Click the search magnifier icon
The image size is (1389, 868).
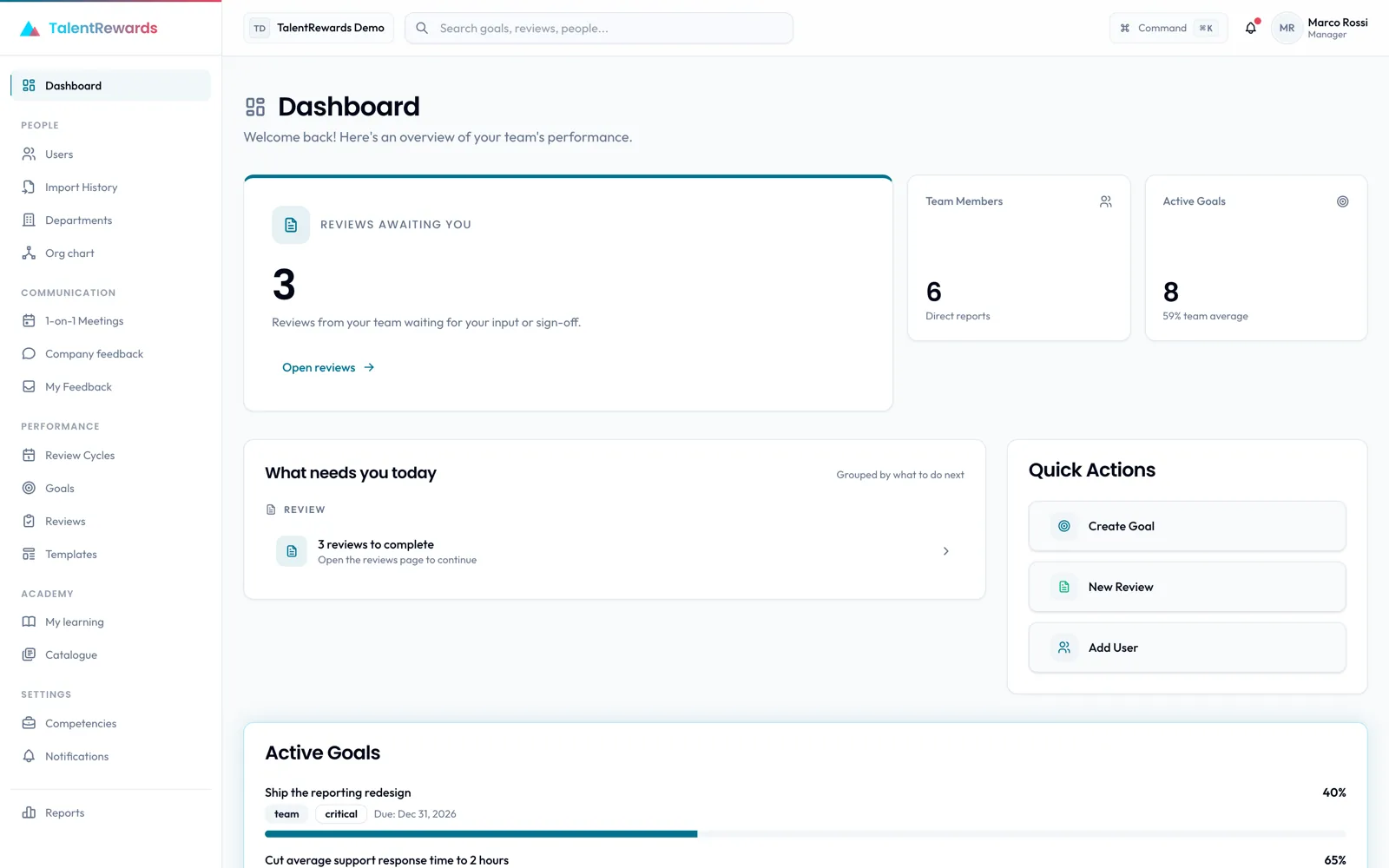click(422, 28)
